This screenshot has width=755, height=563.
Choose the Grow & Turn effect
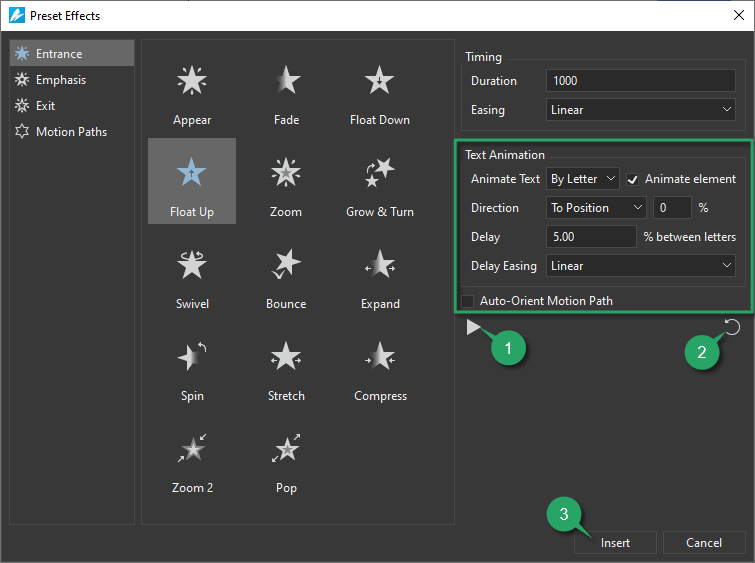380,174
